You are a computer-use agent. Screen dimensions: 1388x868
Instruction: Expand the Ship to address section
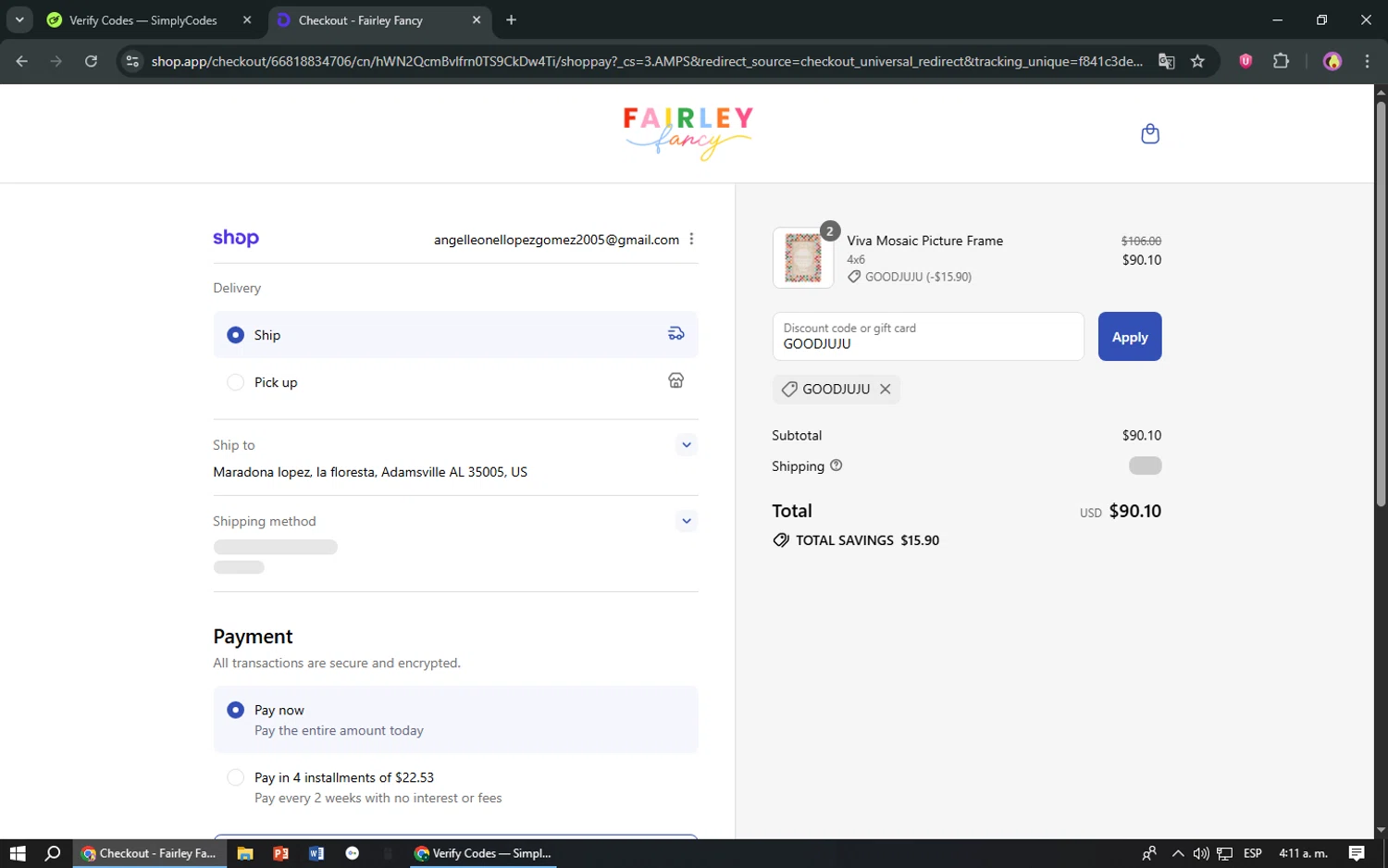point(687,444)
